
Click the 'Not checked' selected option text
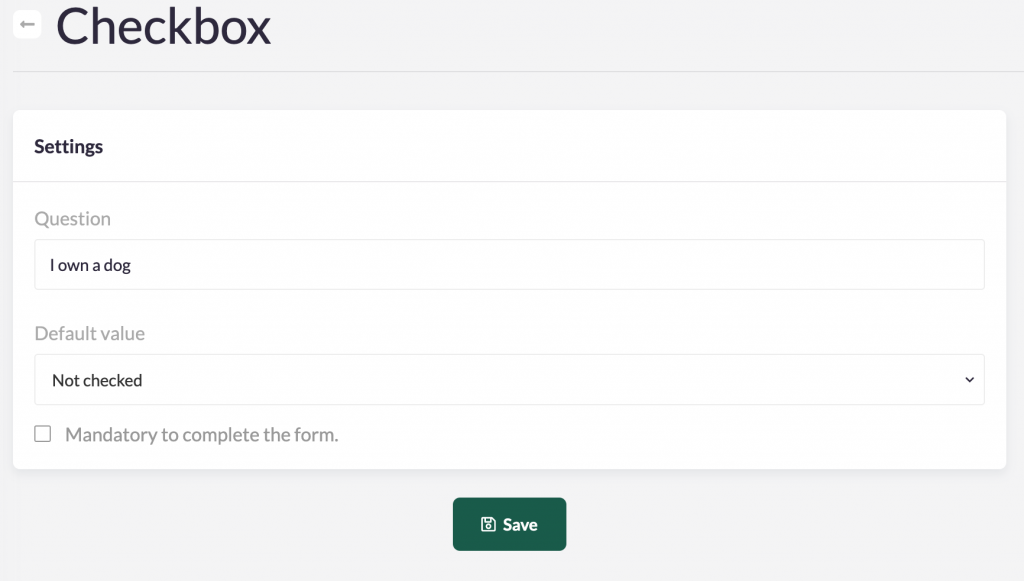tap(97, 380)
